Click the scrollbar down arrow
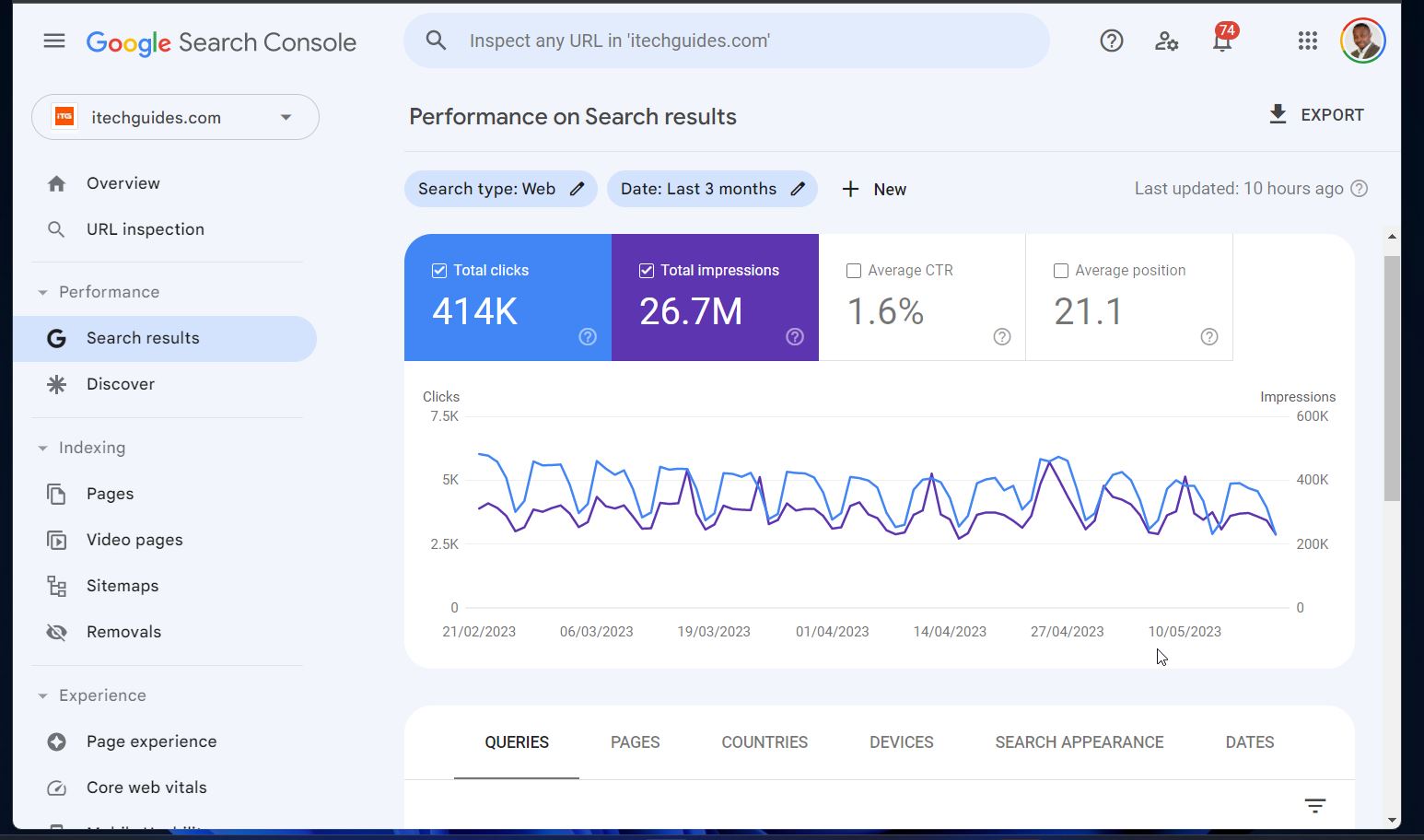 click(x=1392, y=820)
